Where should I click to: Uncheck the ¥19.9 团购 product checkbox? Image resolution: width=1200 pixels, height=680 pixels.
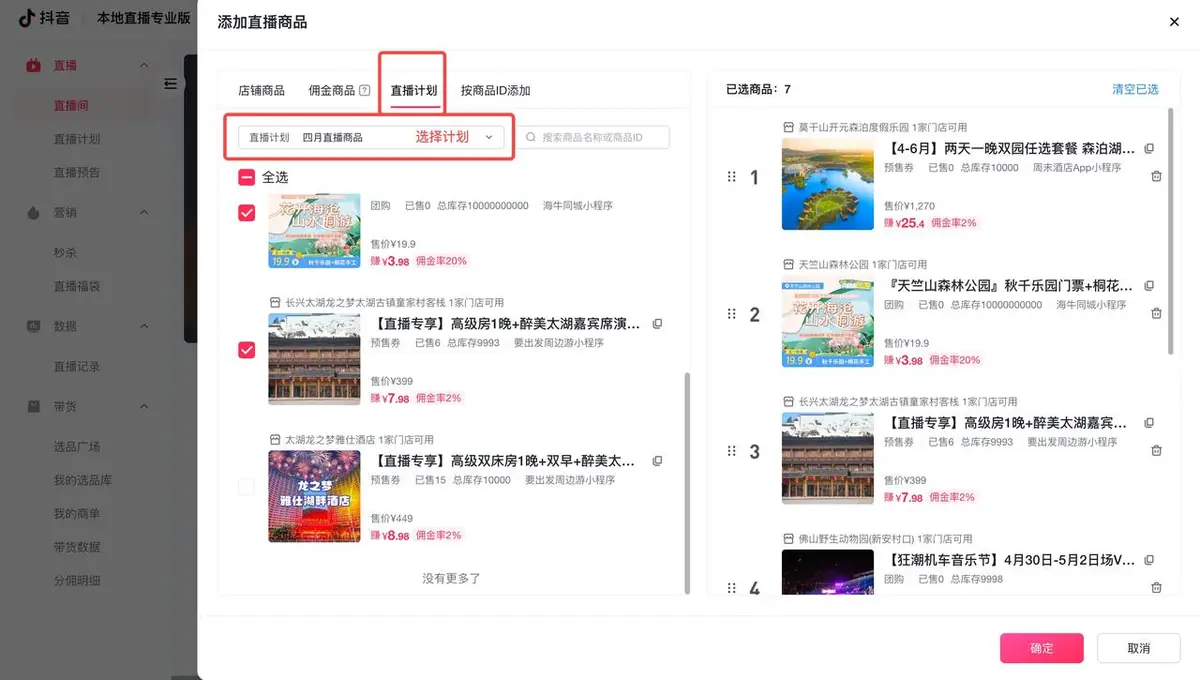[x=246, y=213]
